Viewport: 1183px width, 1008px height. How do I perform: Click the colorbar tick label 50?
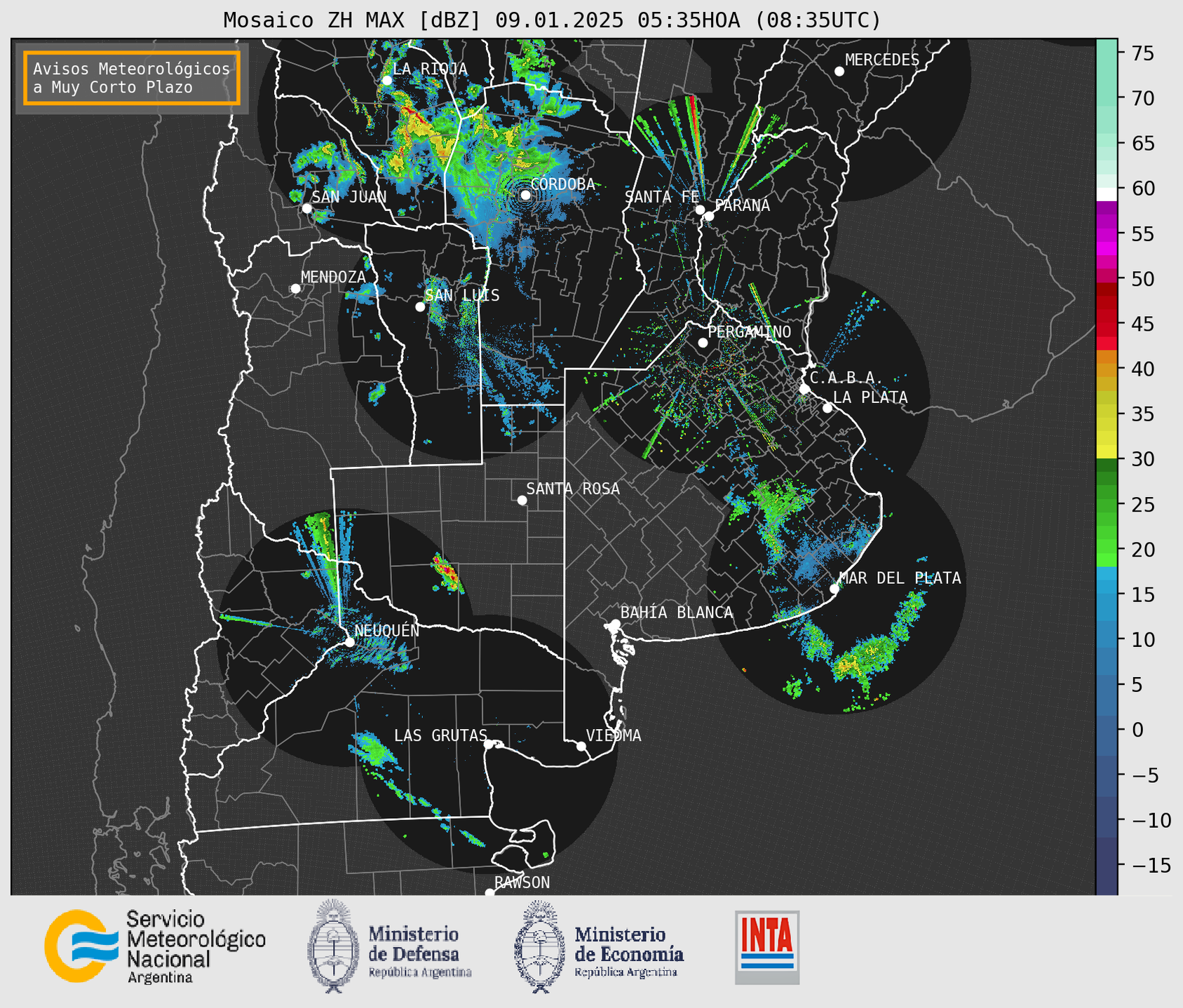[x=1143, y=279]
